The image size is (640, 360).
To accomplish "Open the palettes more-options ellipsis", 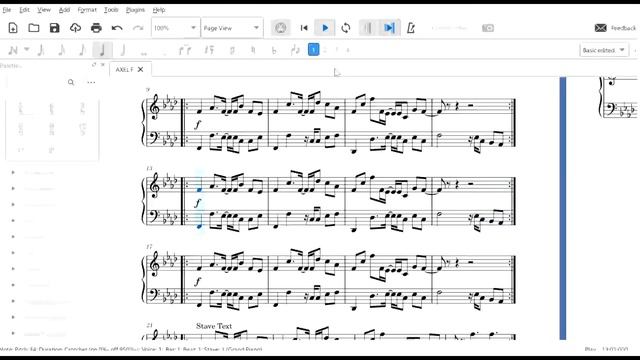I will pos(91,82).
